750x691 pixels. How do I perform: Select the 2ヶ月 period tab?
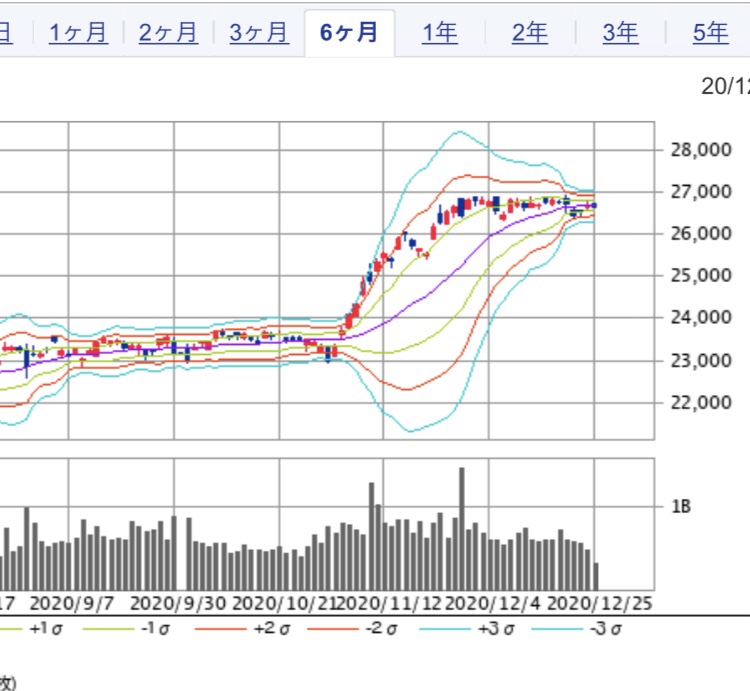168,33
